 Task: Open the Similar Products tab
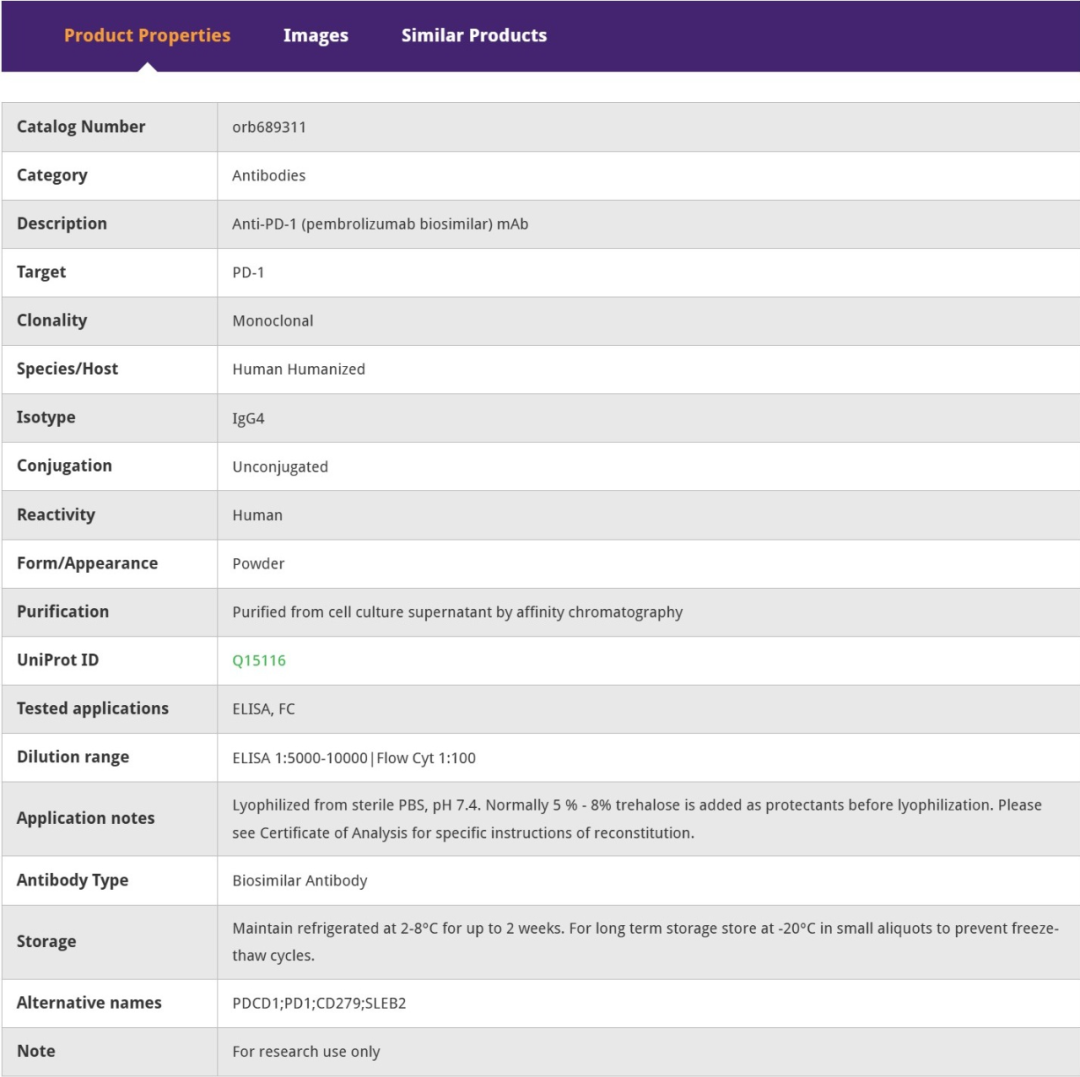(474, 36)
